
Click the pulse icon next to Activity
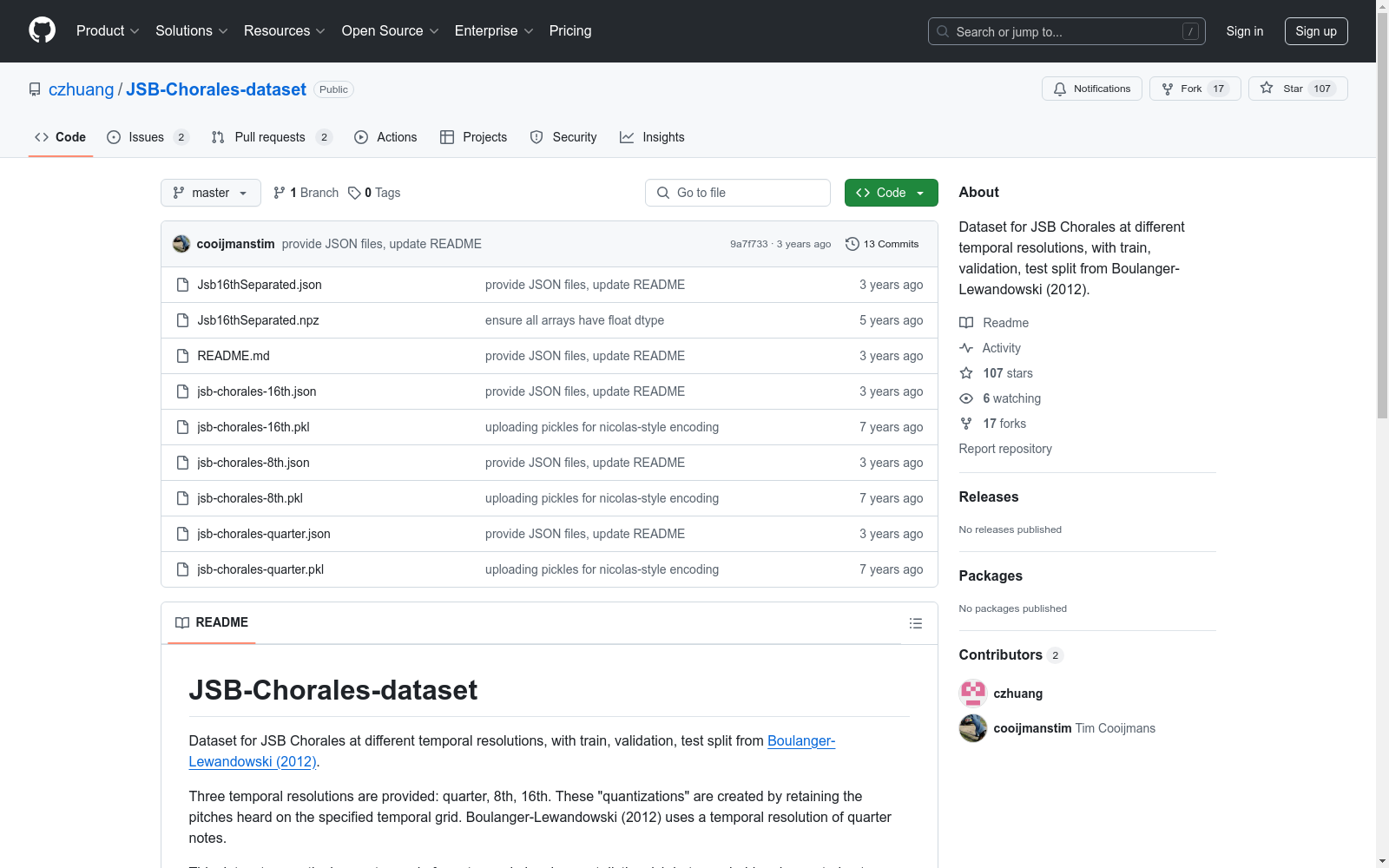(966, 348)
